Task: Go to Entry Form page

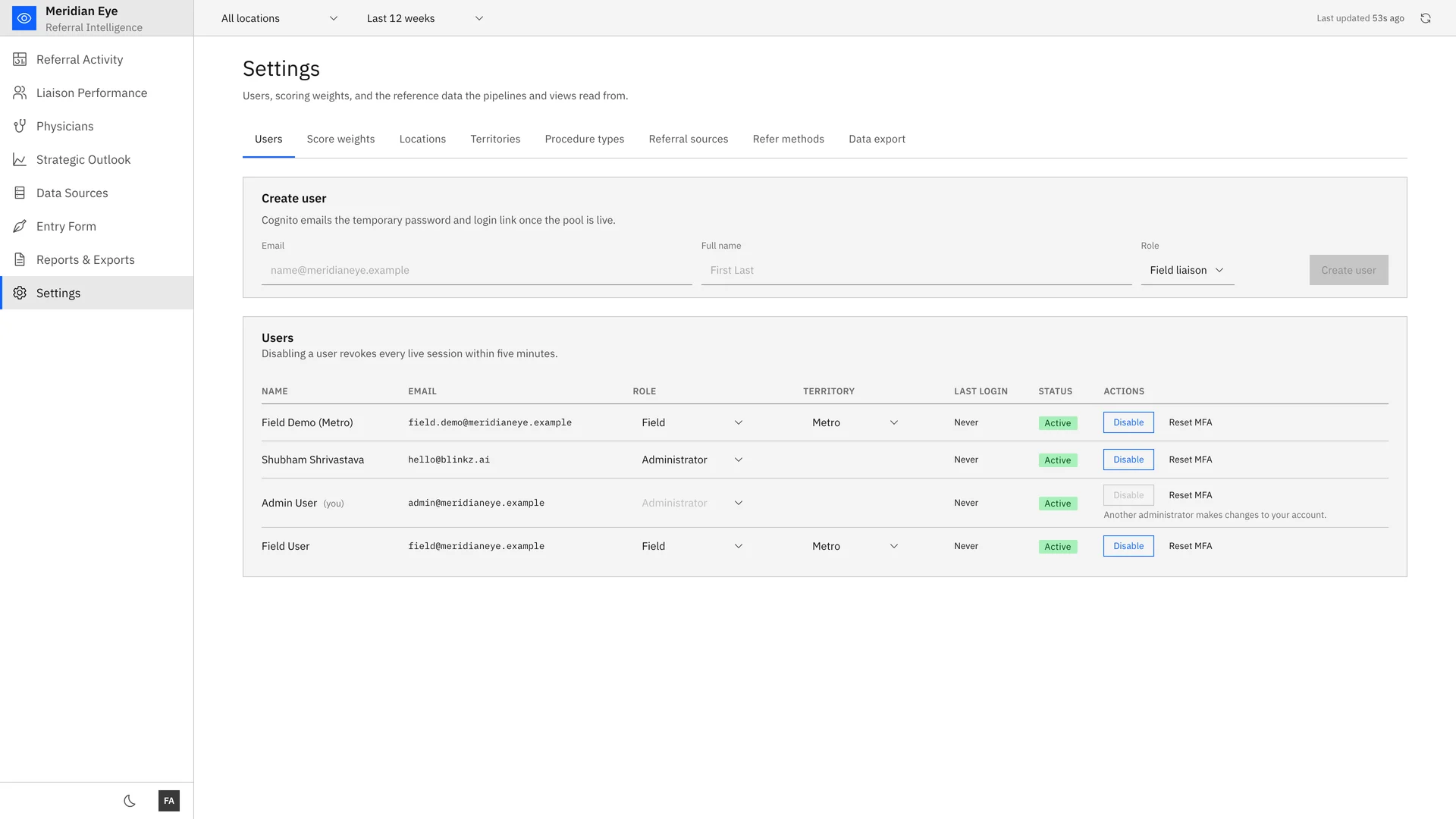Action: click(x=97, y=226)
